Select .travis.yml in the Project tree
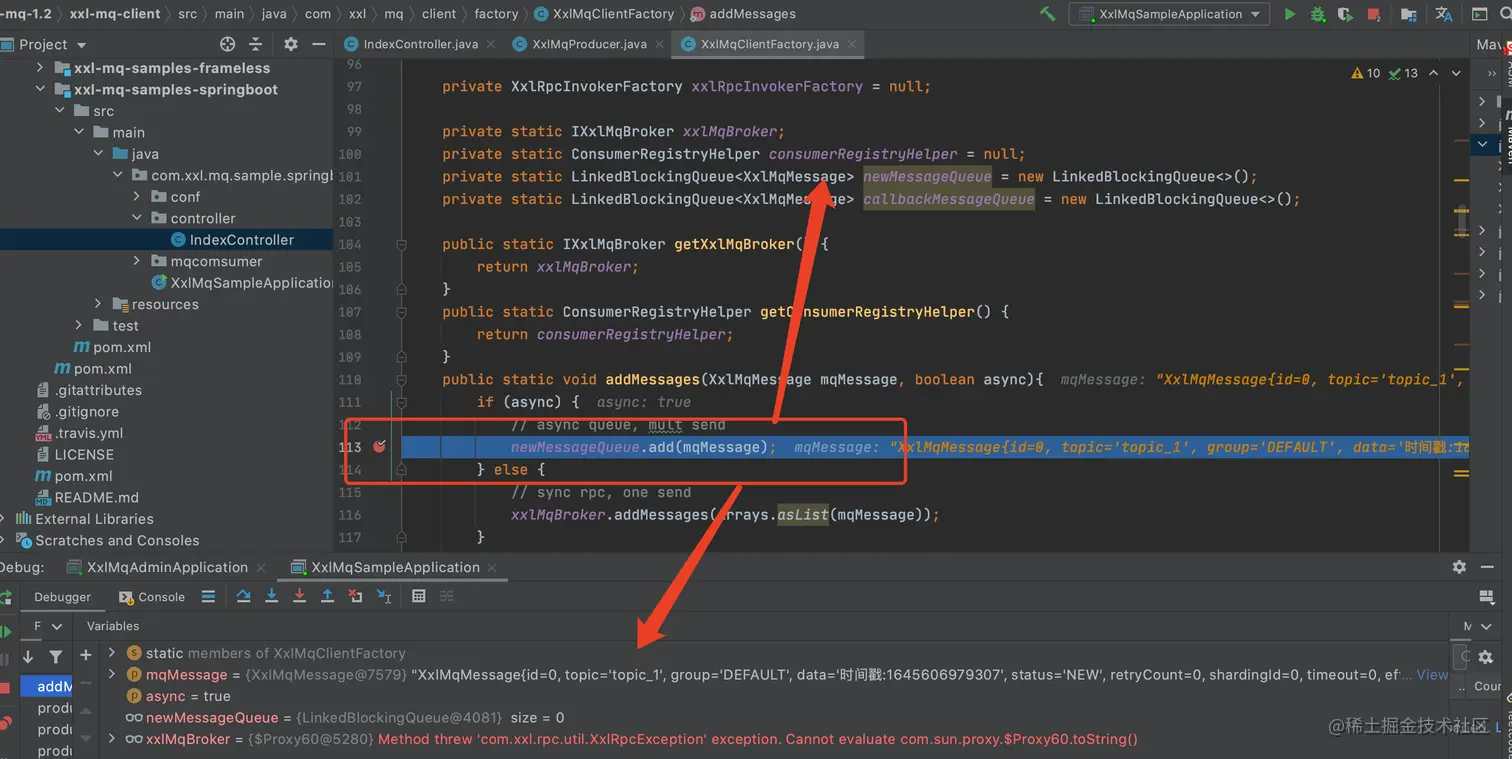Viewport: 1512px width, 759px height. tap(89, 433)
